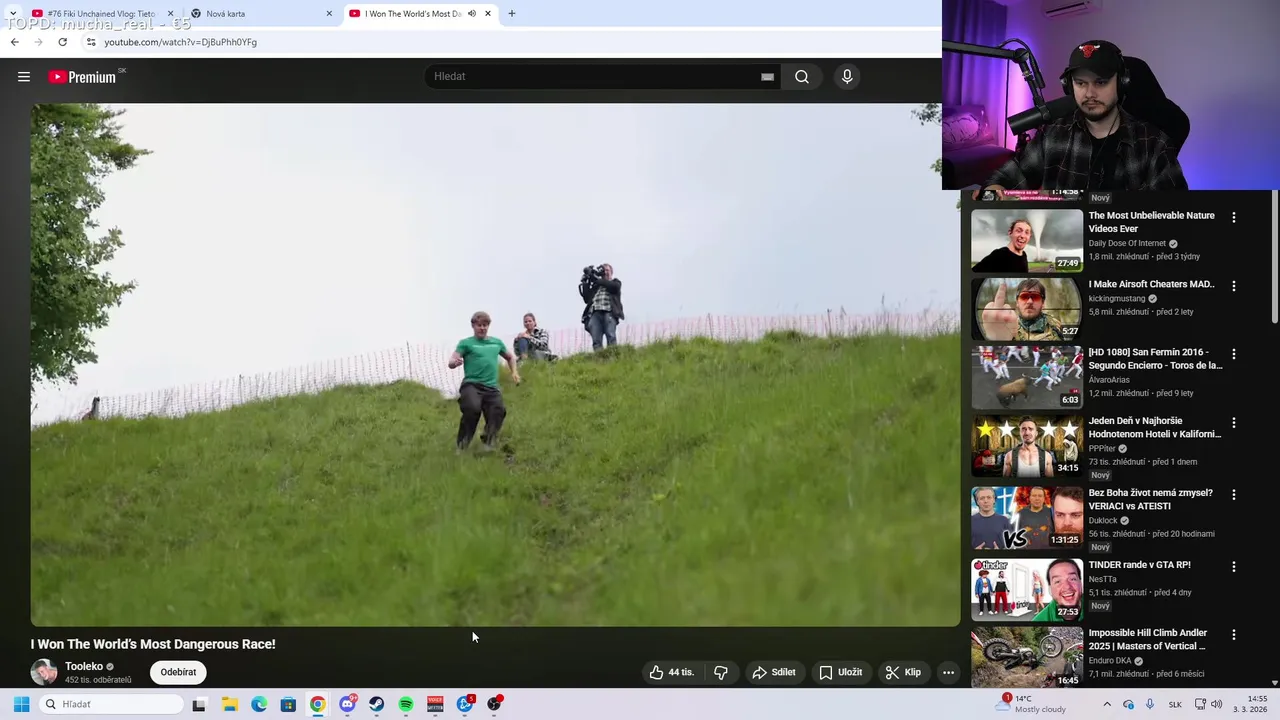Viewport: 1280px width, 720px height.
Task: Focus the Windows taskbar Hledat search
Action: (x=112, y=704)
